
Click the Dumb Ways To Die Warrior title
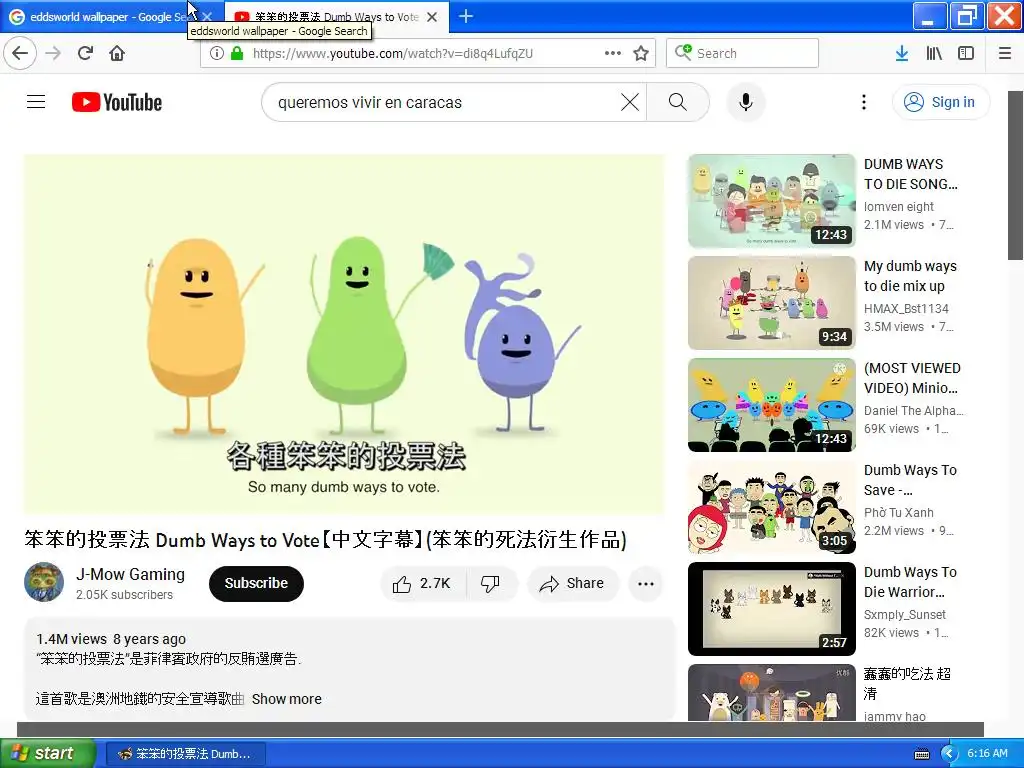click(910, 582)
